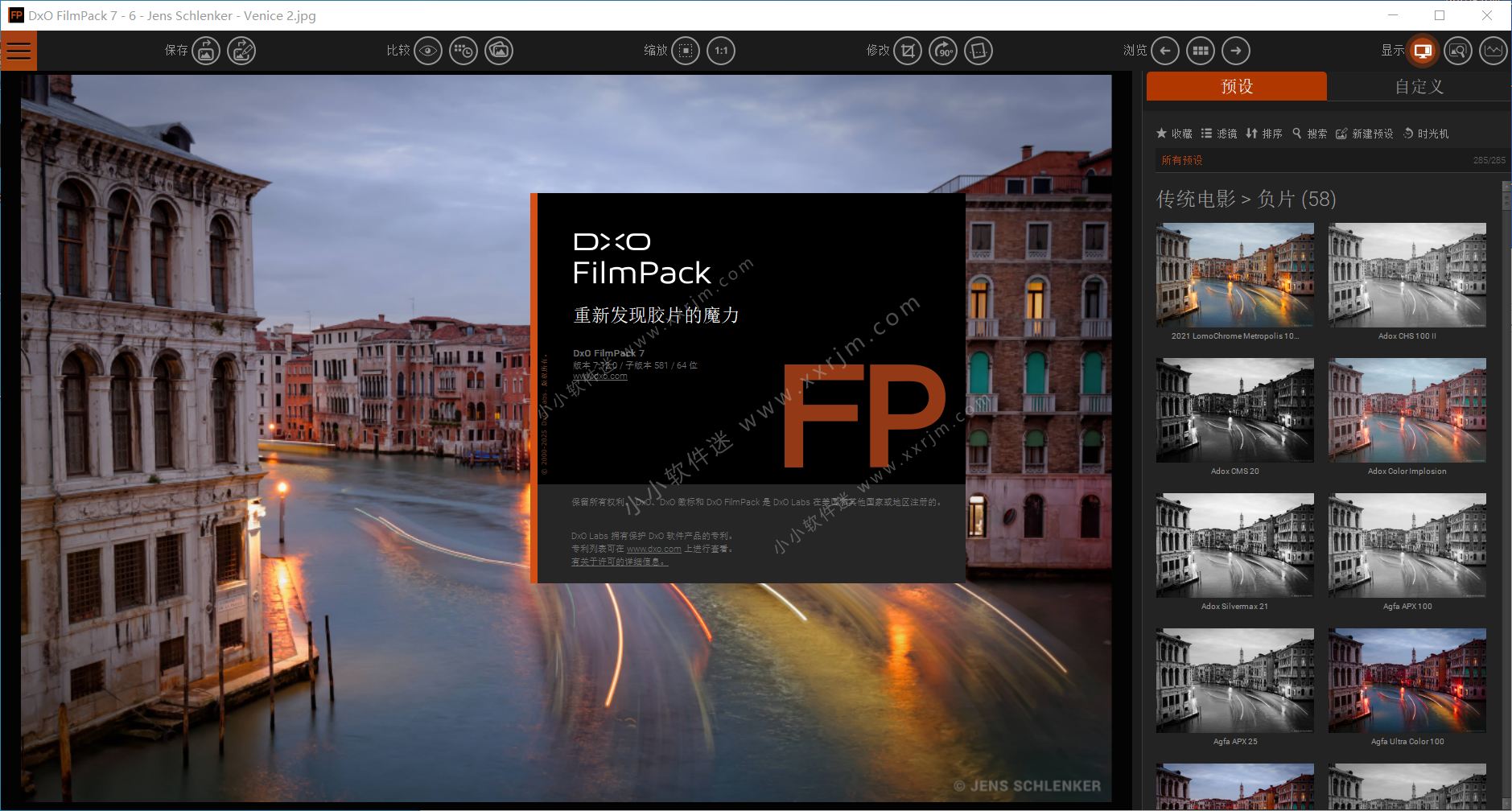Click 新建预设 to create a preset
The height and width of the screenshot is (811, 1512).
point(1365,134)
